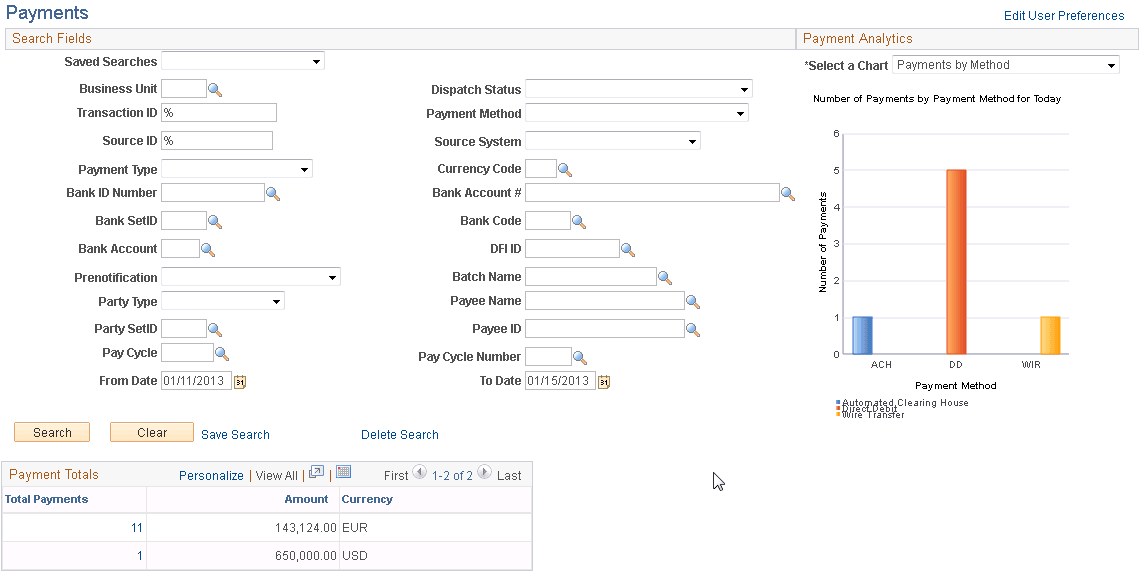Viewport: 1142px width, 579px height.
Task: Open the Select a Chart dropdown
Action: [1109, 64]
